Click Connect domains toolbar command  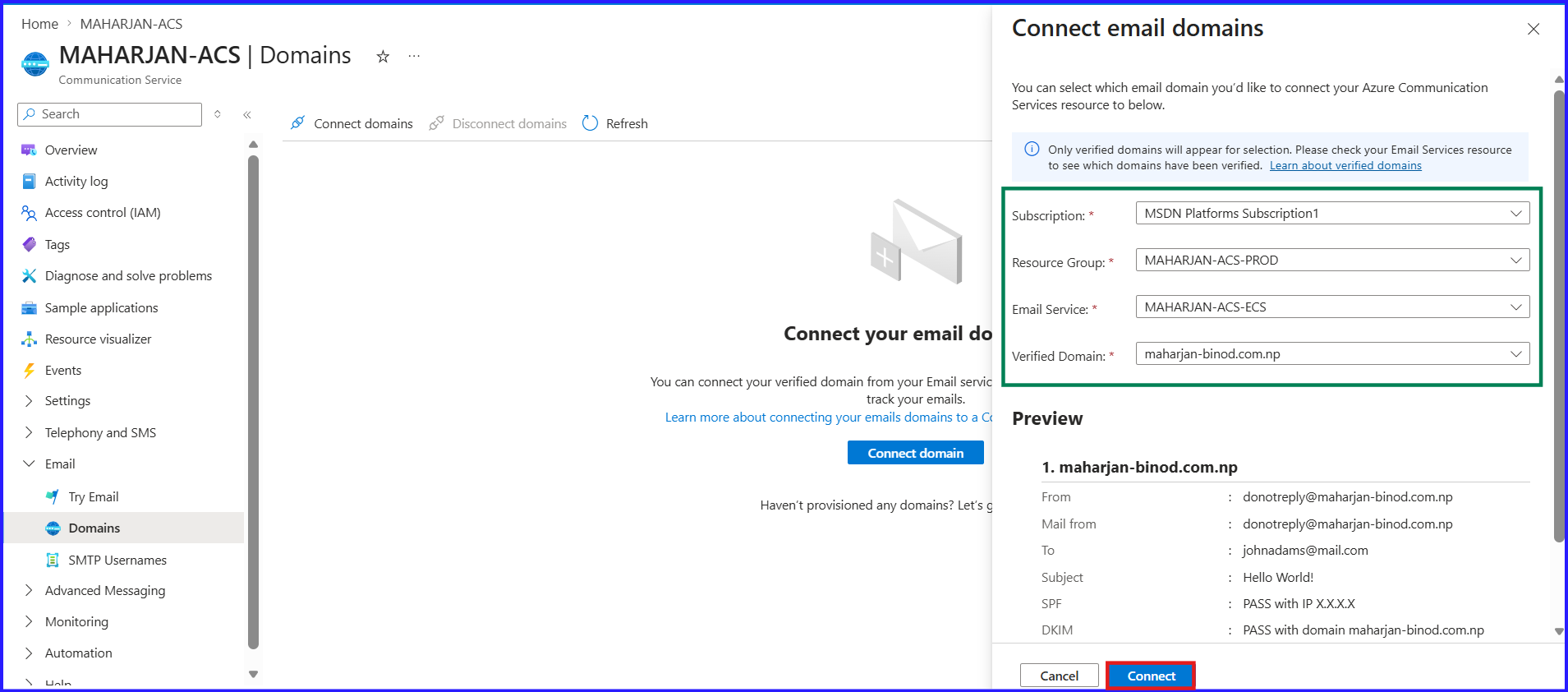(352, 123)
